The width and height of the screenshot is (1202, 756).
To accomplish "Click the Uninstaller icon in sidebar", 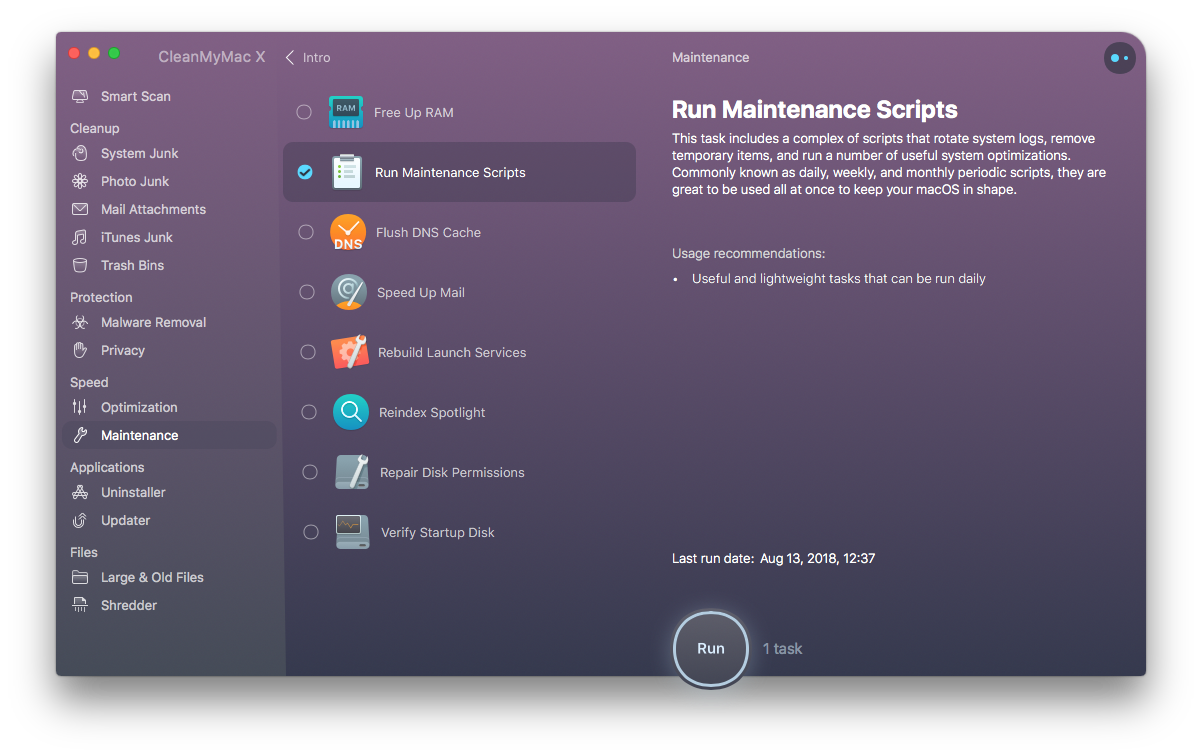I will coord(80,492).
